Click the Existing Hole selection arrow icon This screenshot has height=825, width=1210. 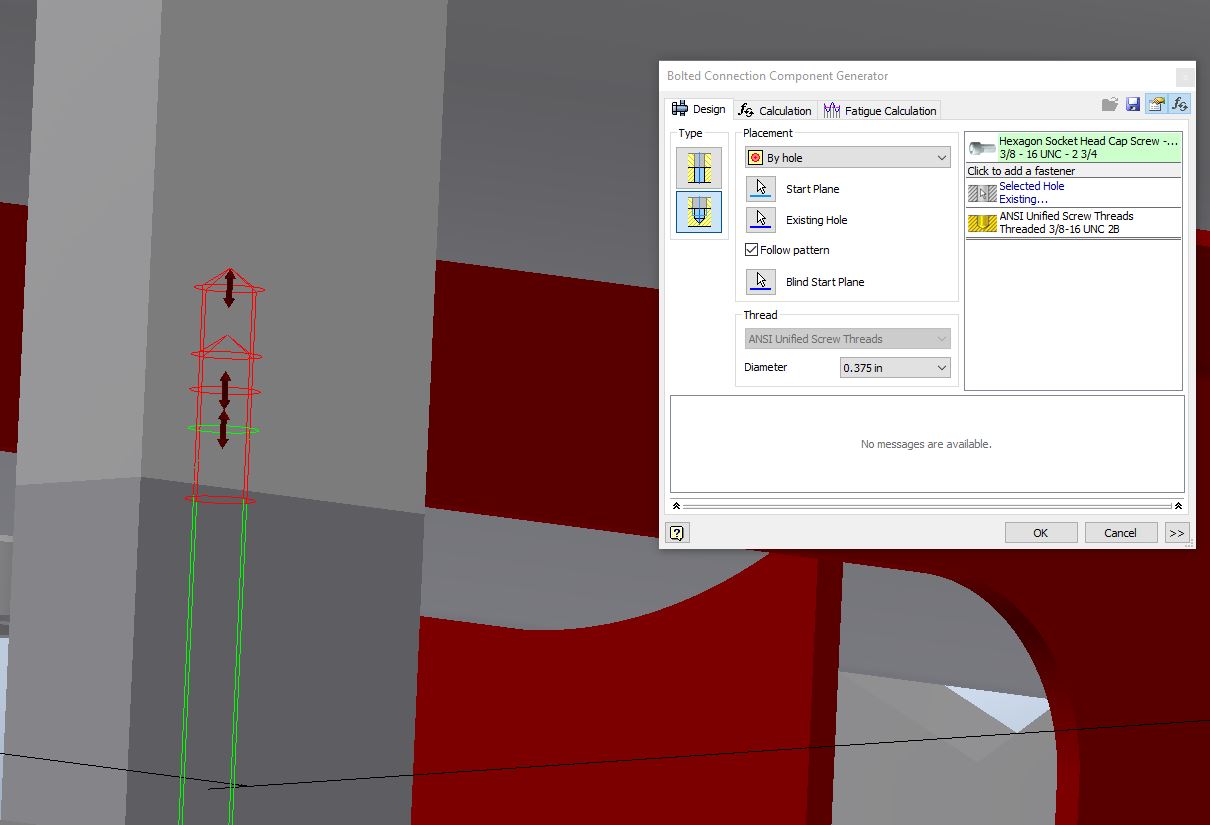pos(760,219)
